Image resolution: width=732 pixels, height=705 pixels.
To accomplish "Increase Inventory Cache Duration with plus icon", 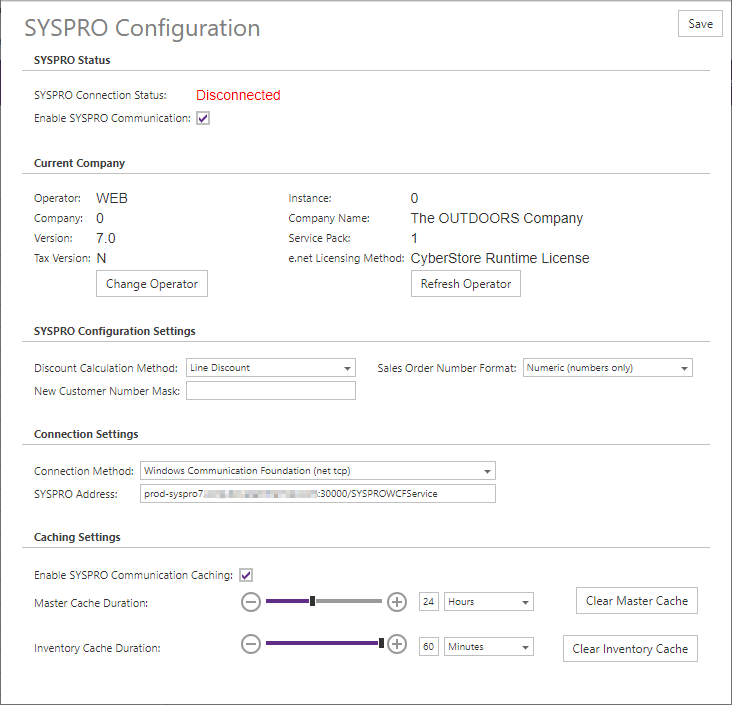I will [397, 644].
